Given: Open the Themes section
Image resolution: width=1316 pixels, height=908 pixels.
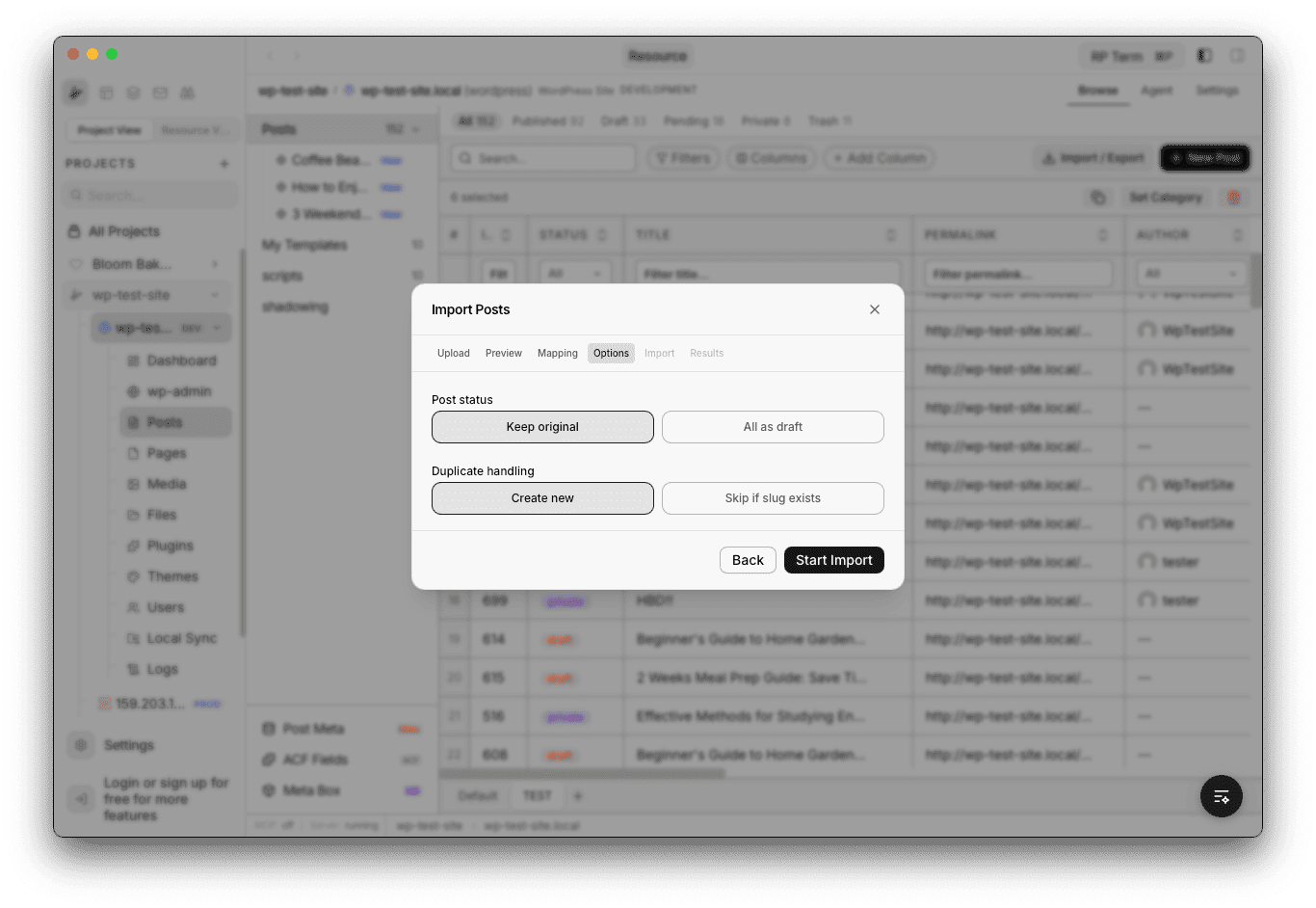Looking at the screenshot, I should (x=171, y=575).
